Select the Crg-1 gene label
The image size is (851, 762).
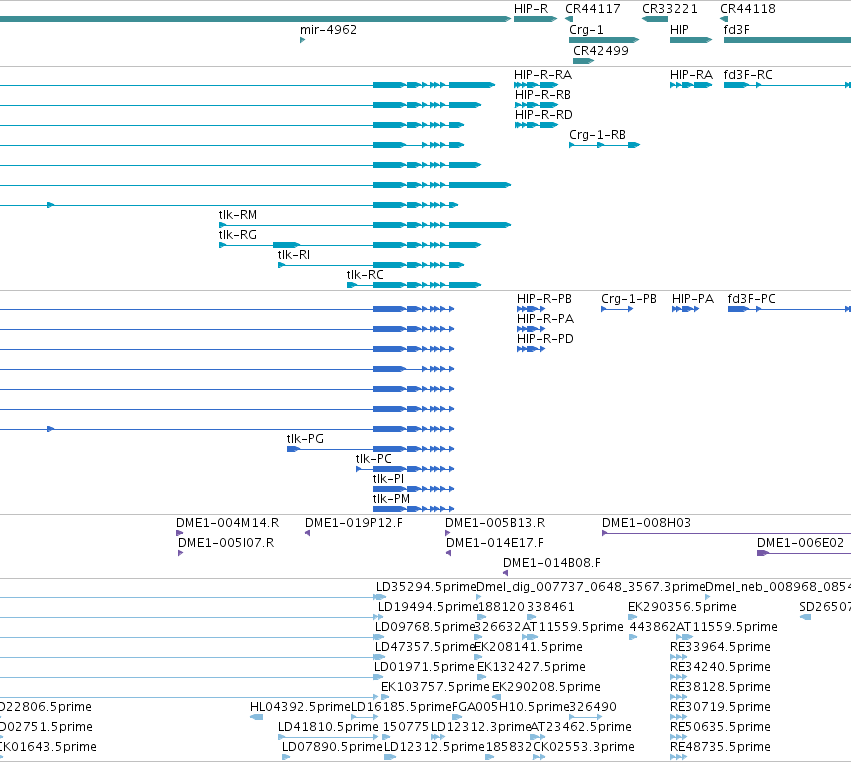[x=586, y=30]
